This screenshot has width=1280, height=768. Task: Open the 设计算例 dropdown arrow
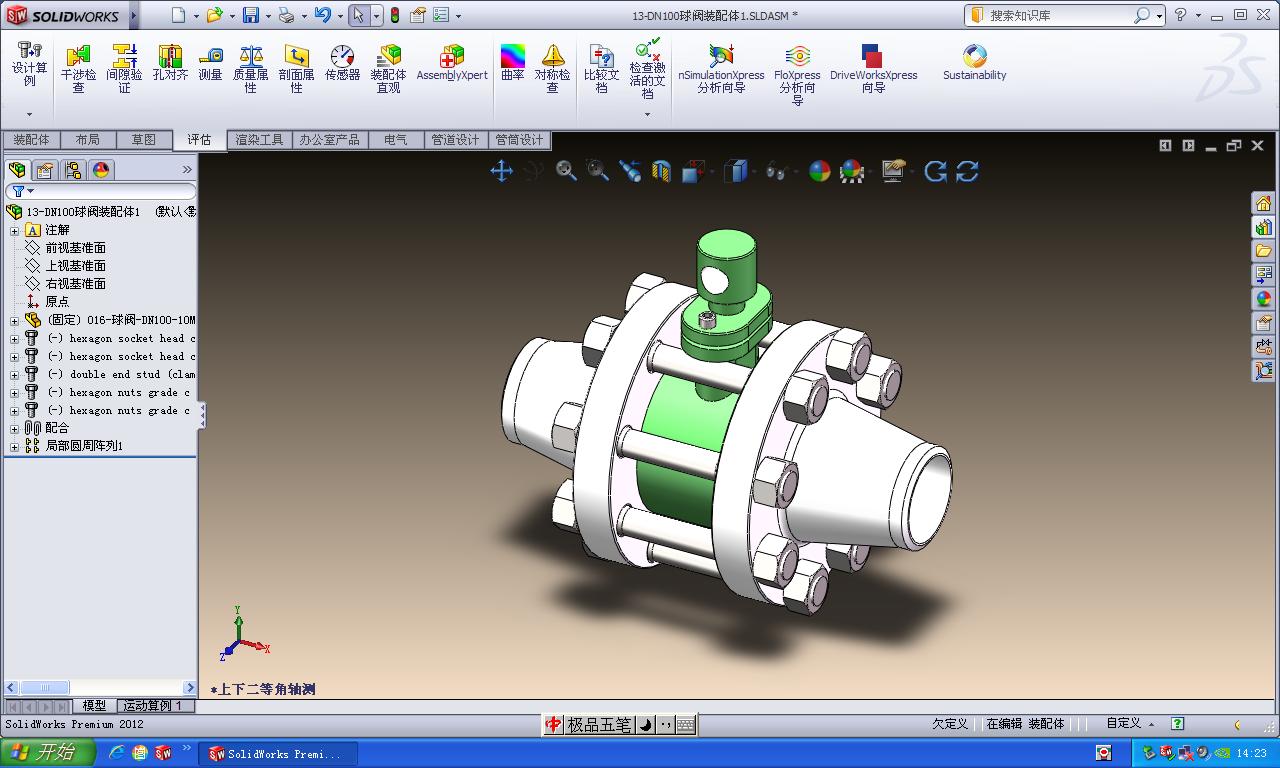pos(29,114)
